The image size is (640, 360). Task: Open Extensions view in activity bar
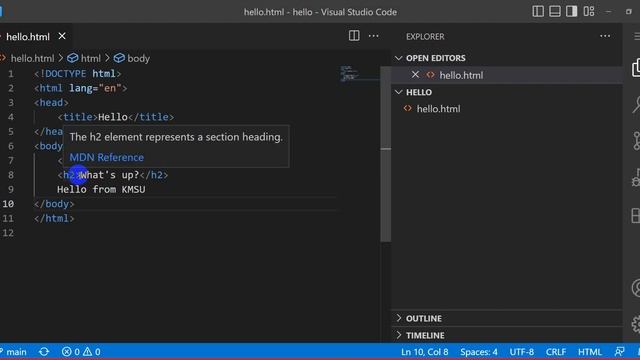[x=636, y=215]
